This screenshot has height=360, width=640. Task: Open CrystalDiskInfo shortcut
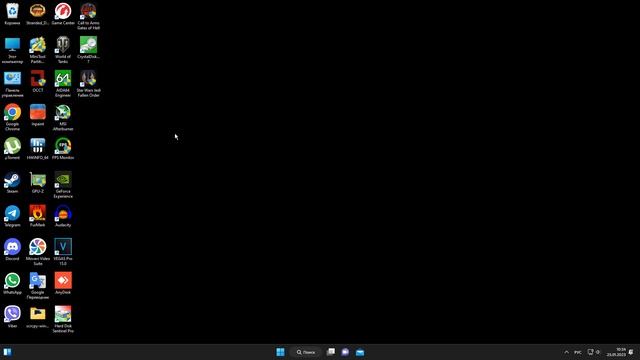point(88,50)
